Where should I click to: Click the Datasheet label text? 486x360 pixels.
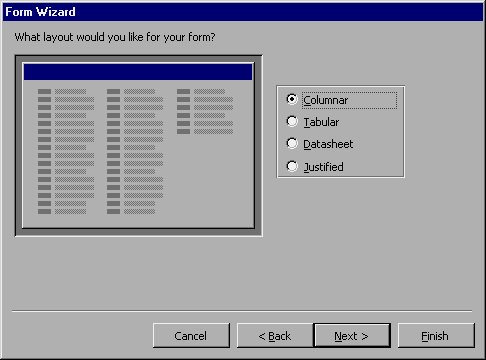[x=328, y=144]
